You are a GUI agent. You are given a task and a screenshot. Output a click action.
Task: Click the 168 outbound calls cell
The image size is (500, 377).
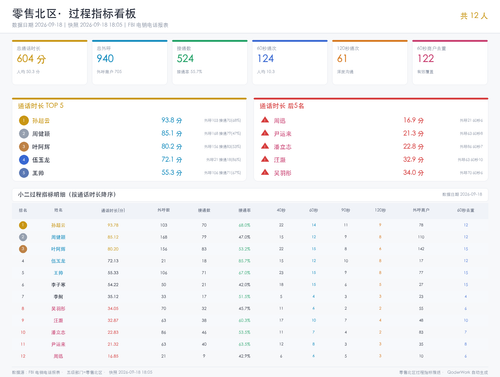click(164, 237)
